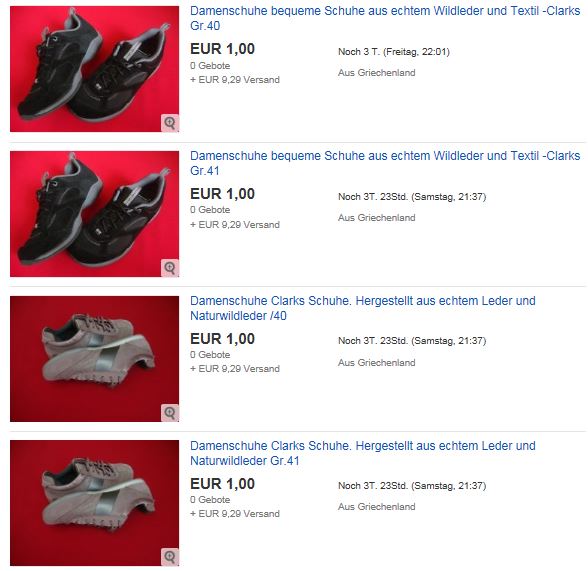
Task: Click EUR 1,00 price of Naturwildleder Gr.41 listing
Action: click(222, 484)
